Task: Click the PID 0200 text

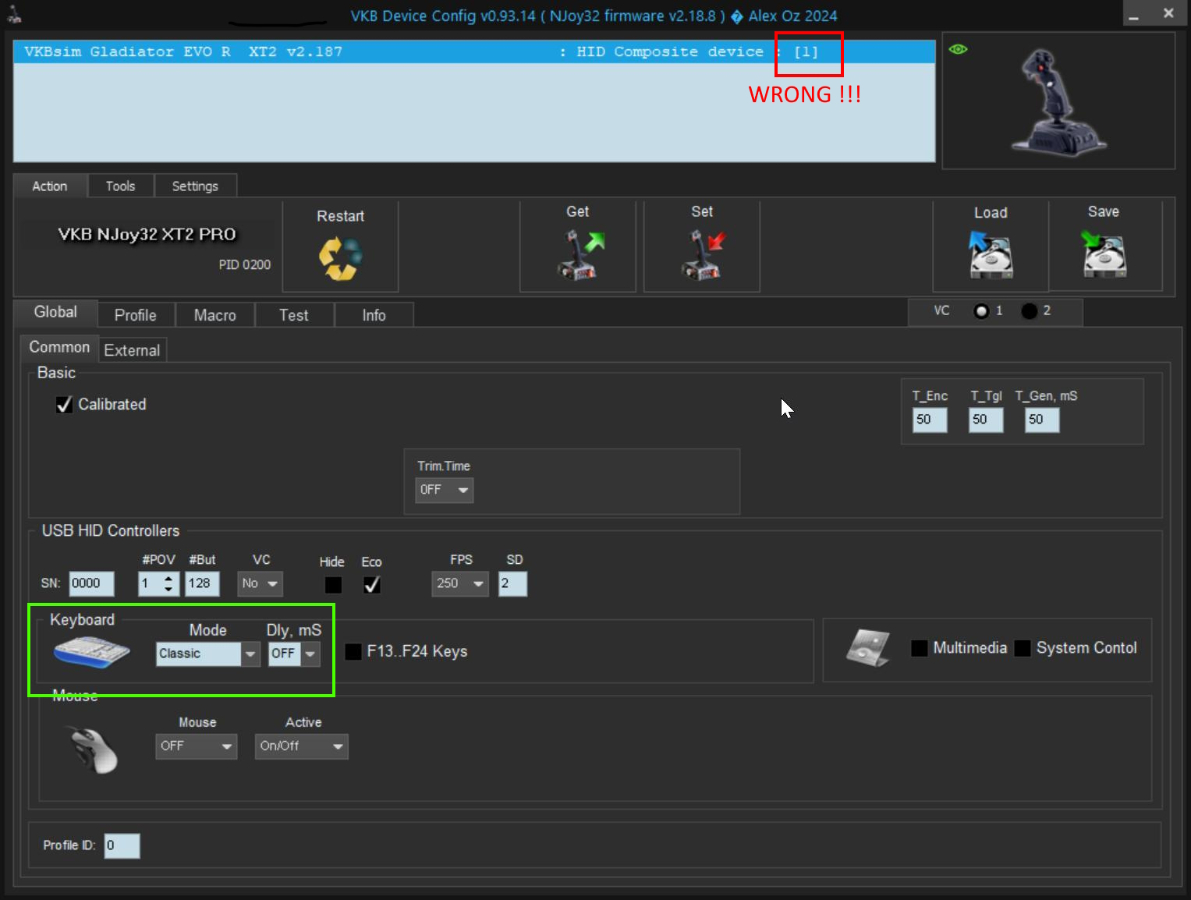Action: [x=245, y=265]
